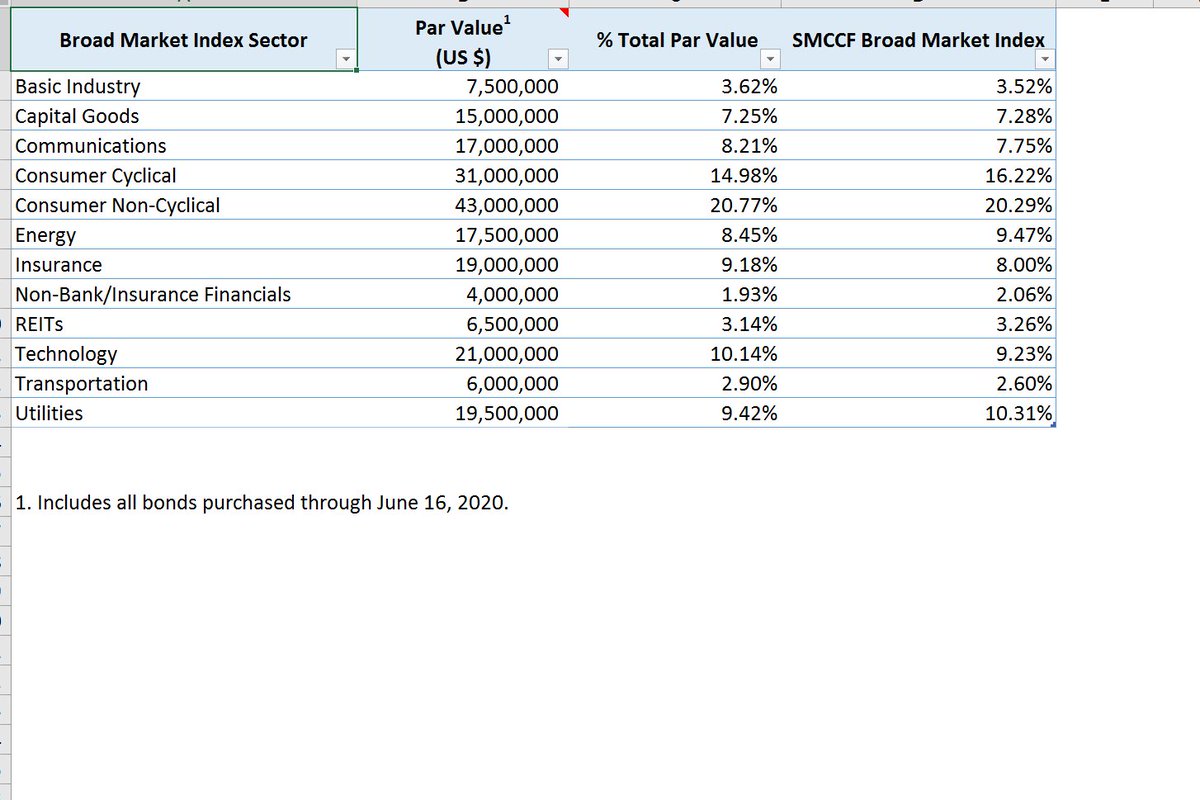
Task: Select the 3.52% index cell
Action: (917, 87)
